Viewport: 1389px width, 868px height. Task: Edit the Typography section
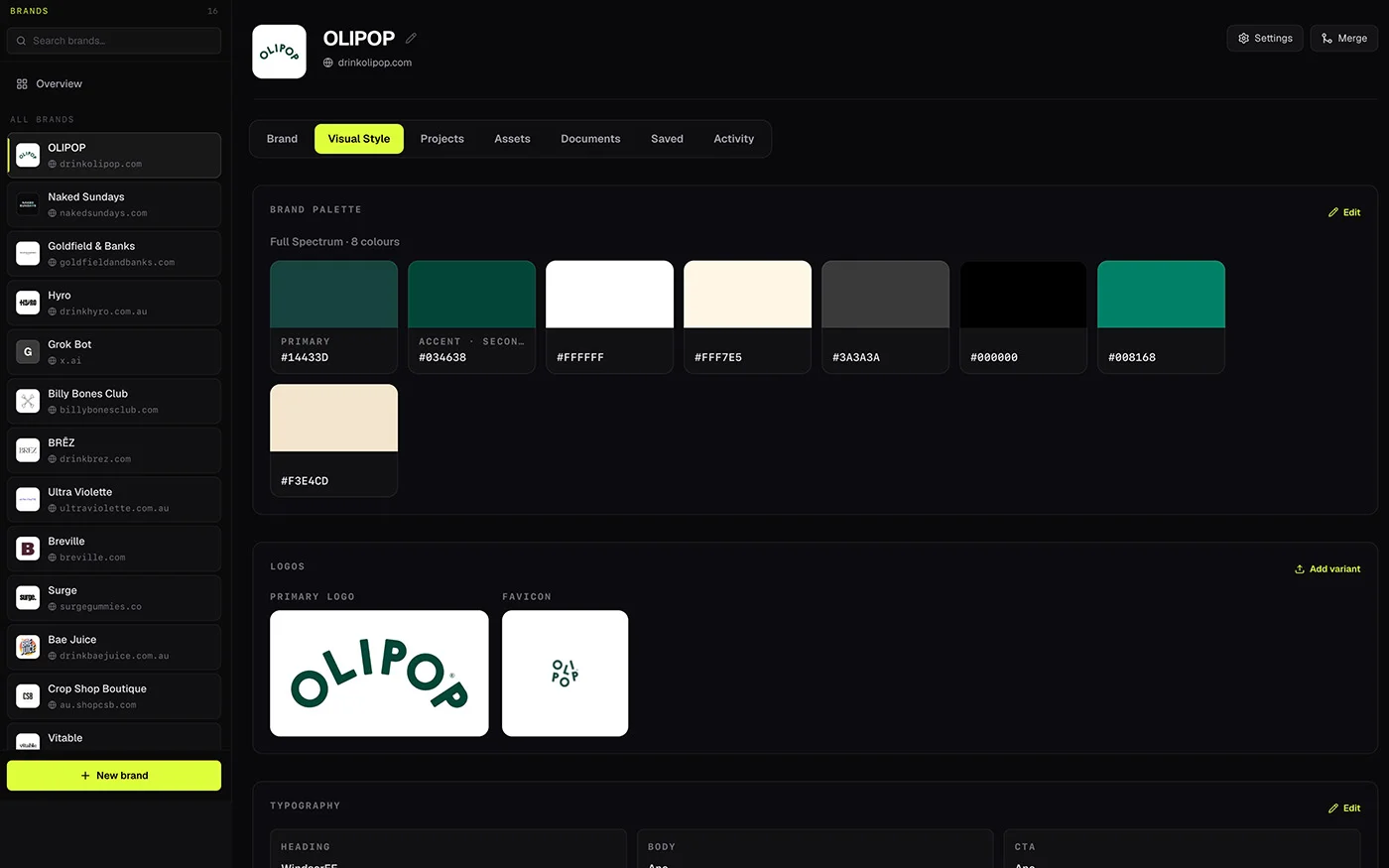tap(1344, 808)
